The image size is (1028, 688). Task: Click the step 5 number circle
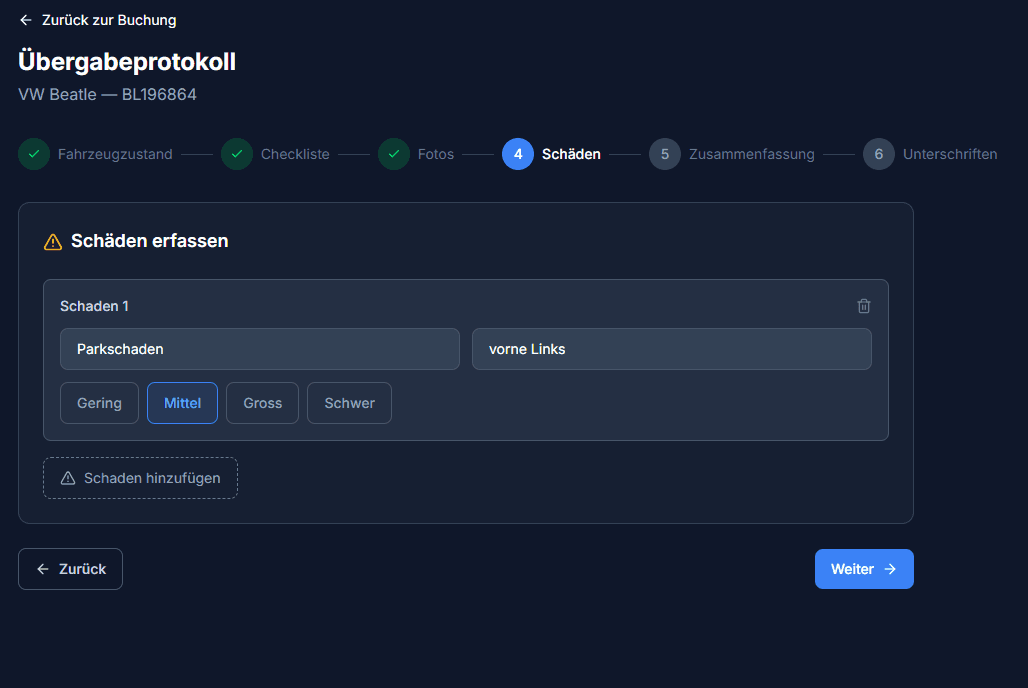click(665, 154)
